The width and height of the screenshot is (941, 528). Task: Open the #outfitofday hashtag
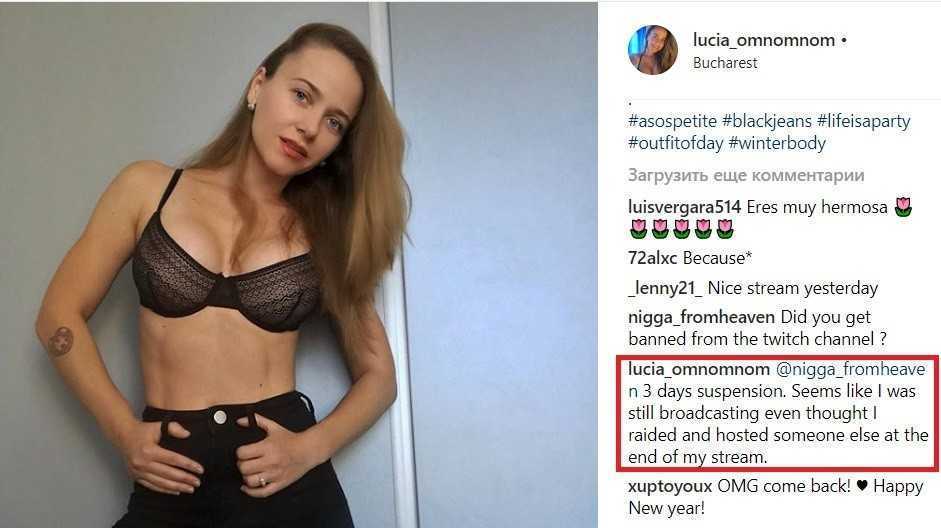pyautogui.click(x=675, y=143)
